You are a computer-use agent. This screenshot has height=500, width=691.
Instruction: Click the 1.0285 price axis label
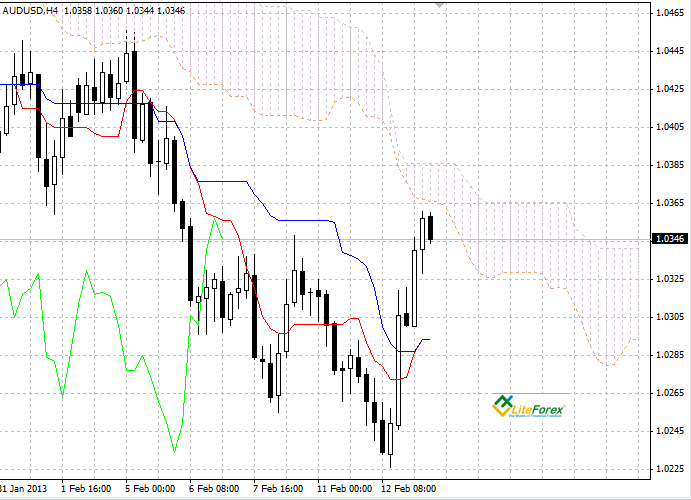[670, 355]
